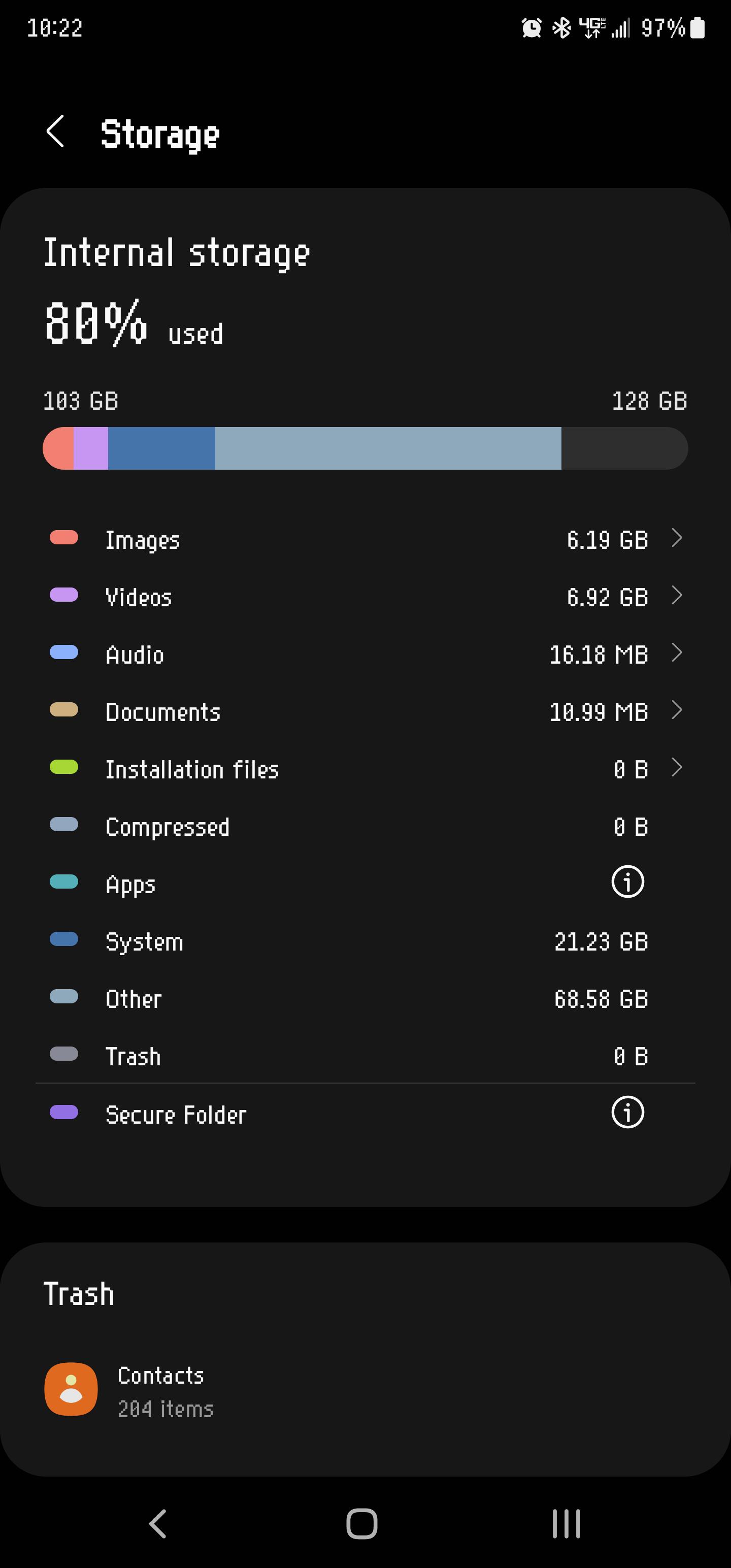This screenshot has height=1568, width=731.
Task: Tap the navigation bar home button
Action: [x=362, y=1523]
